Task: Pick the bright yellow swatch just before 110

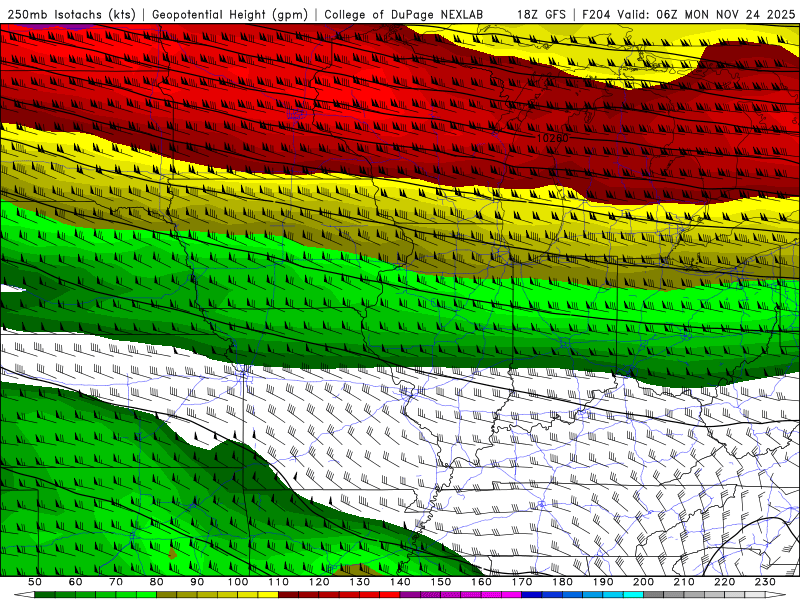Action: point(268,594)
